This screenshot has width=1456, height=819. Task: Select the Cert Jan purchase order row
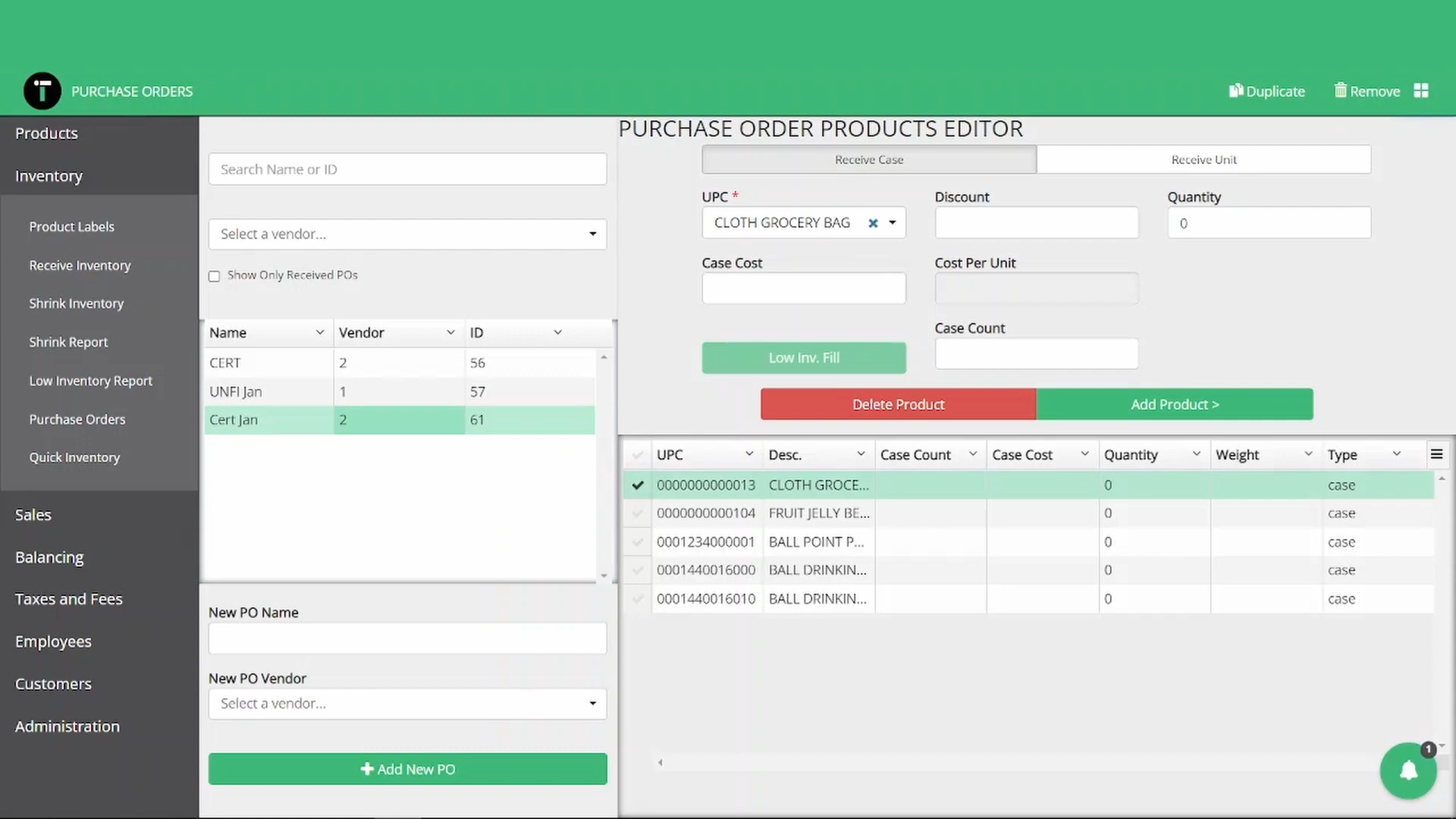tap(400, 420)
